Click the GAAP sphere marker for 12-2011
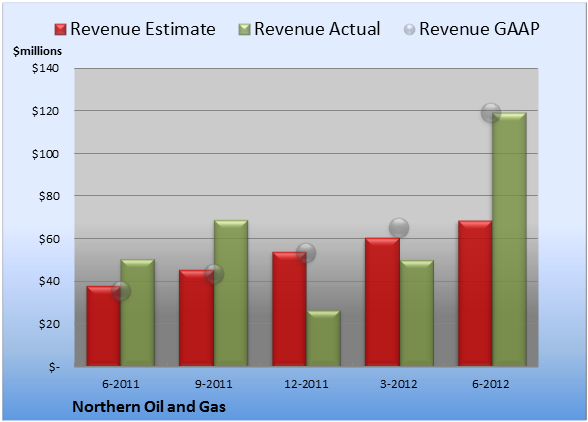This screenshot has height=422, width=588. point(306,253)
